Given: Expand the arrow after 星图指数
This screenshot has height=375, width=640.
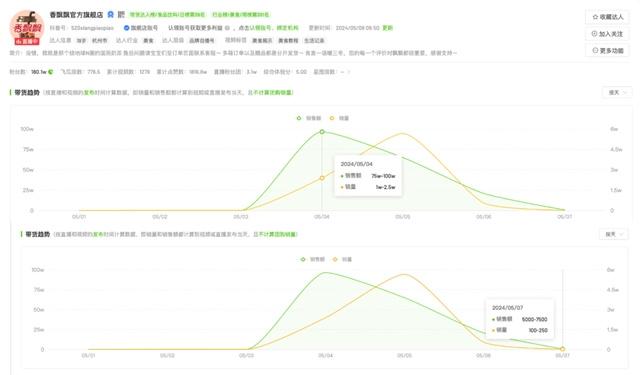Looking at the screenshot, I should click(x=349, y=72).
